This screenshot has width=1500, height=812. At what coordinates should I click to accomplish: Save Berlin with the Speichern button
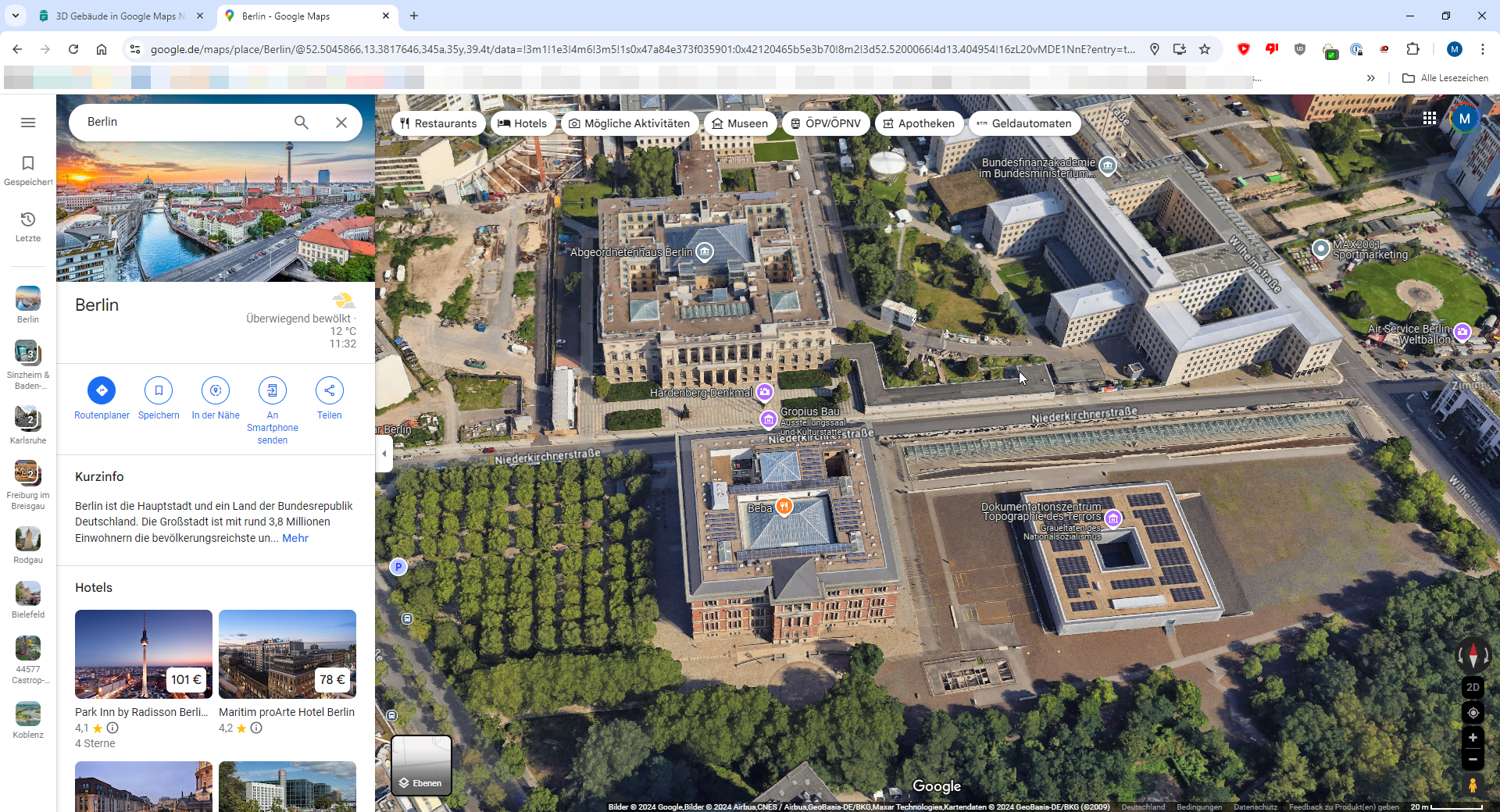(x=159, y=390)
